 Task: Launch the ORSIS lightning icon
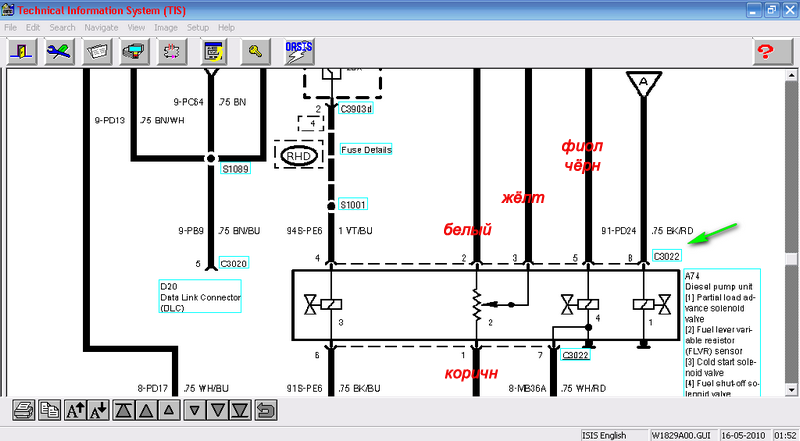click(298, 50)
